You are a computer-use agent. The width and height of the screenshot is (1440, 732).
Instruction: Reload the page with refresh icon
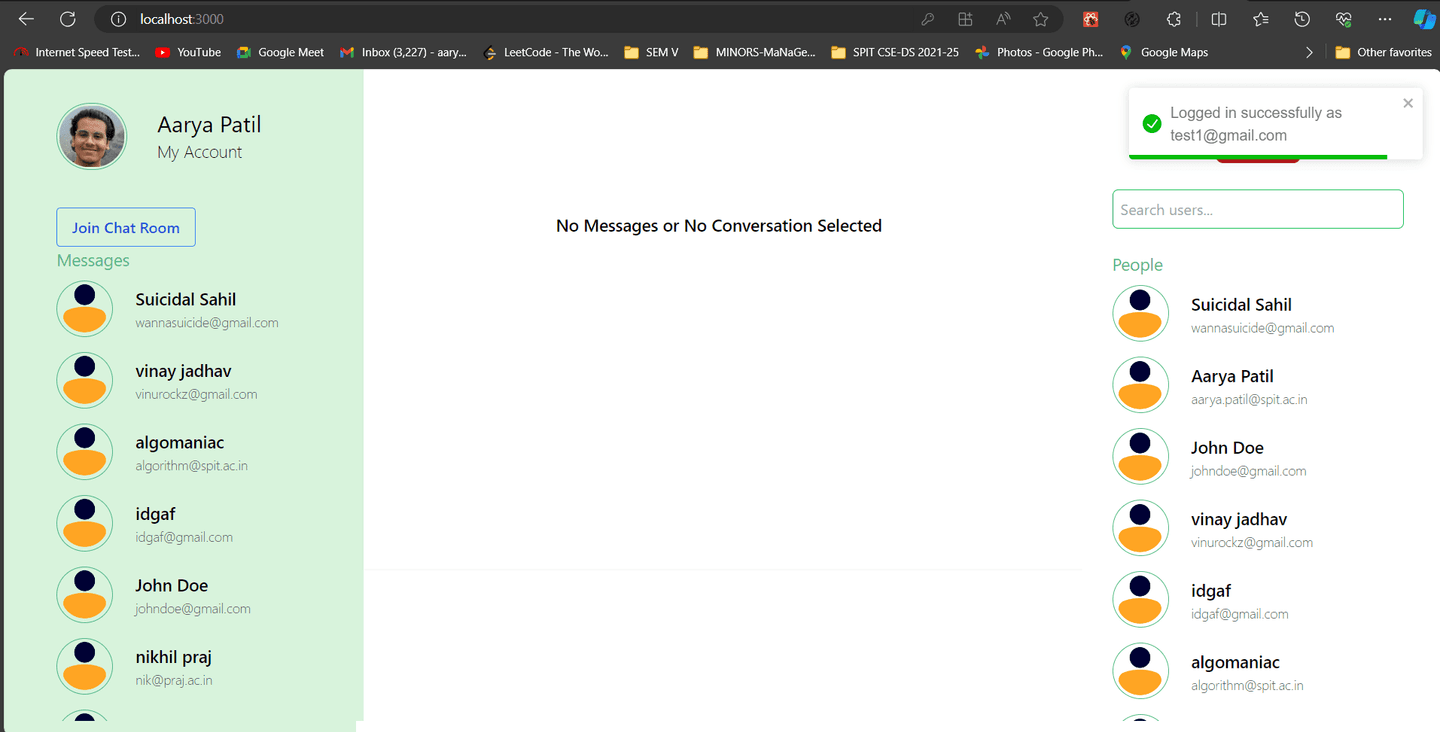tap(68, 19)
